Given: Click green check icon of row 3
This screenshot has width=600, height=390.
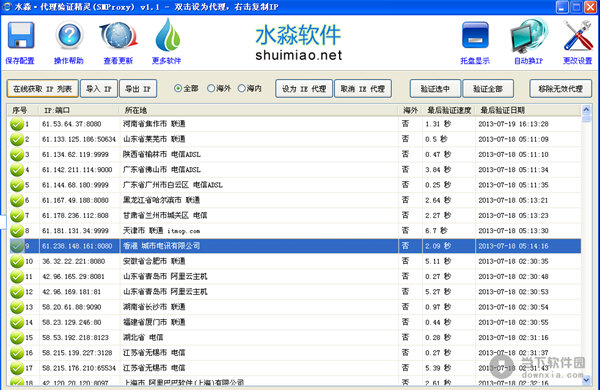Looking at the screenshot, I should pyautogui.click(x=16, y=155).
